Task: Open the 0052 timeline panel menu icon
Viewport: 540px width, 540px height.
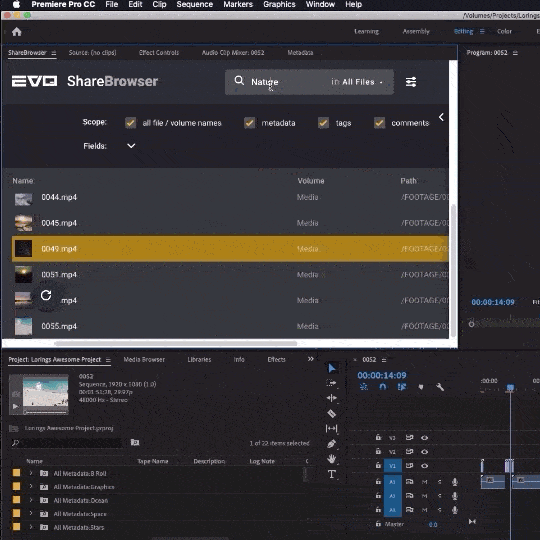Action: coord(384,360)
